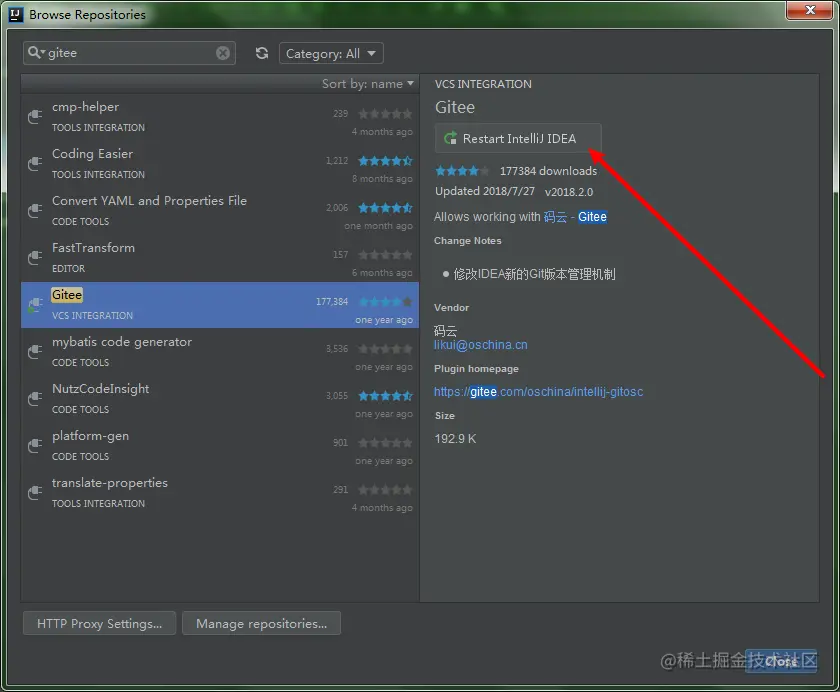Select the cmp-helper plugin row
Viewport: 840px width, 692px height.
point(220,117)
